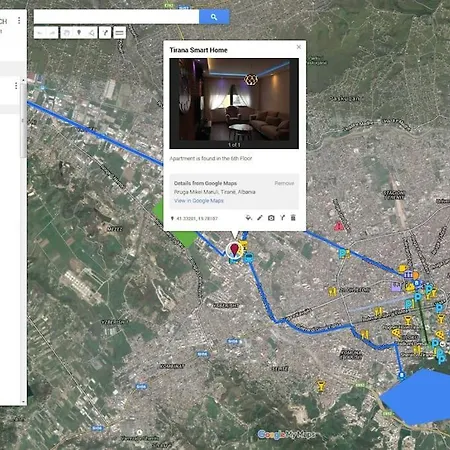Get directions to here from popup
Image resolution: width=450 pixels, height=450 pixels.
point(282,218)
